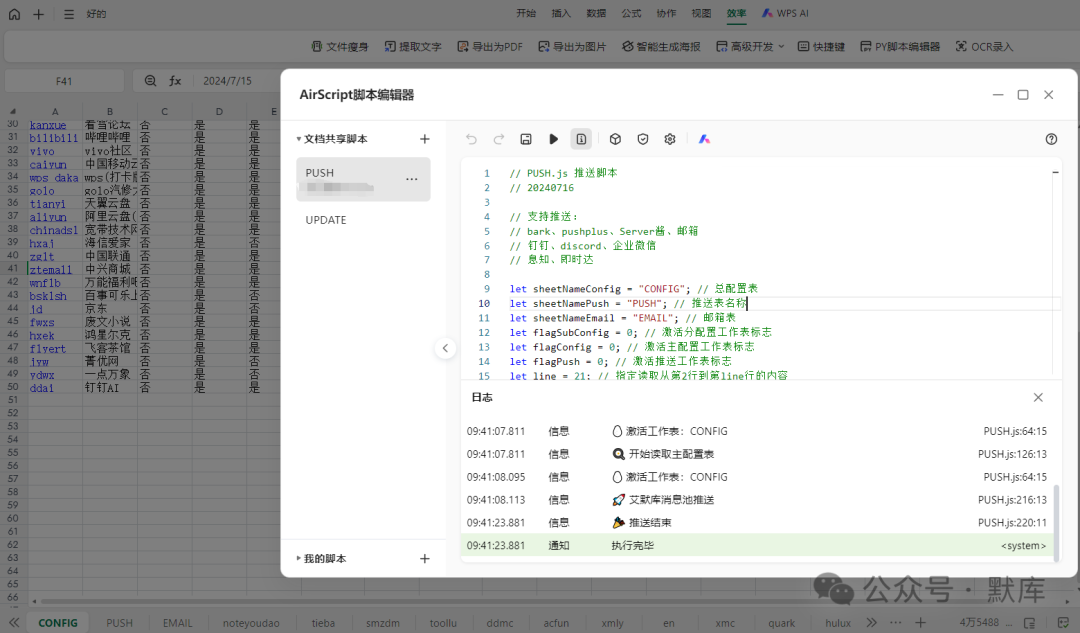Open the script editor settings gear
The image size is (1080, 633).
point(669,139)
